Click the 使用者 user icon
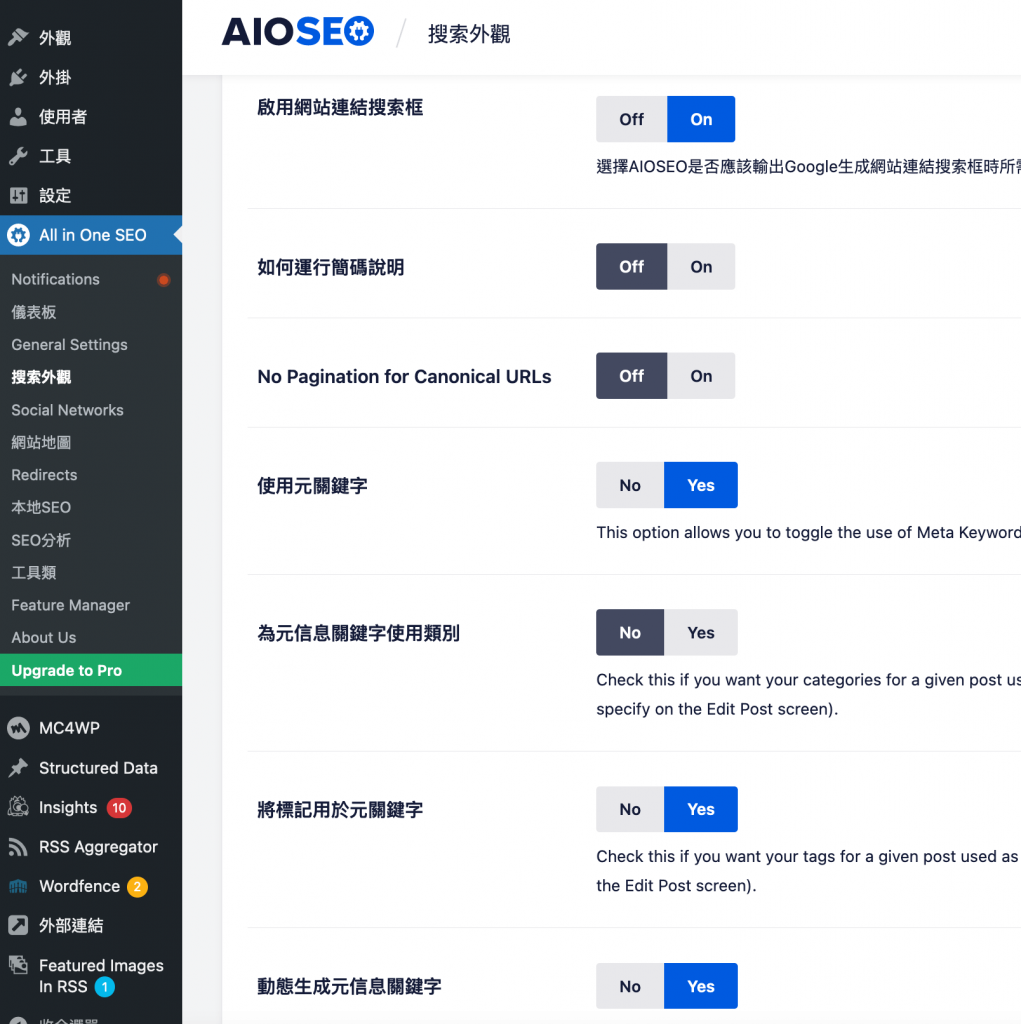The image size is (1021, 1024). tap(18, 117)
